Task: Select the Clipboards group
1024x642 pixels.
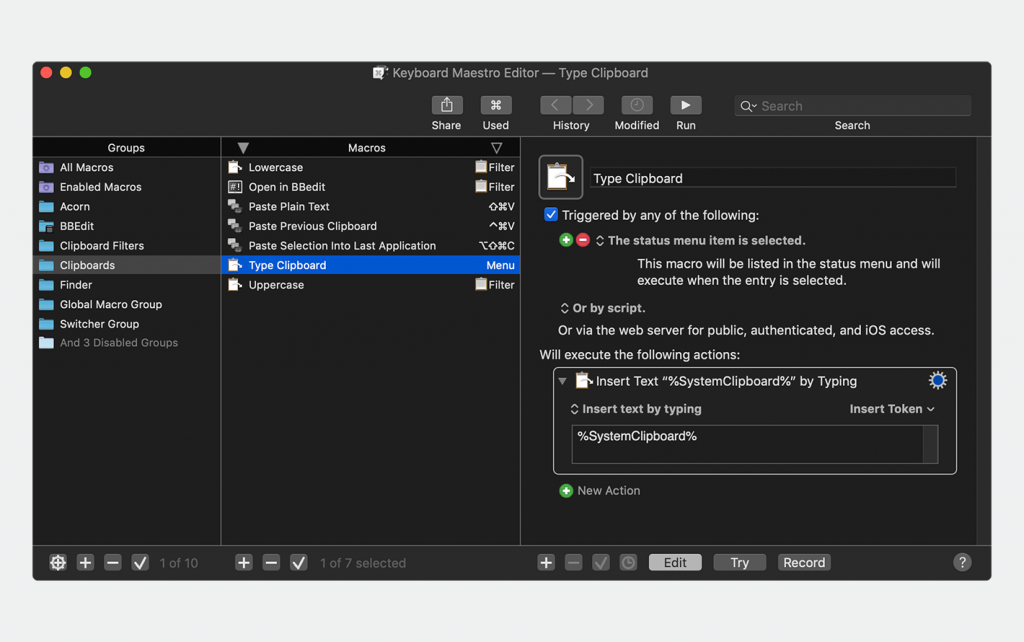Action: point(127,265)
